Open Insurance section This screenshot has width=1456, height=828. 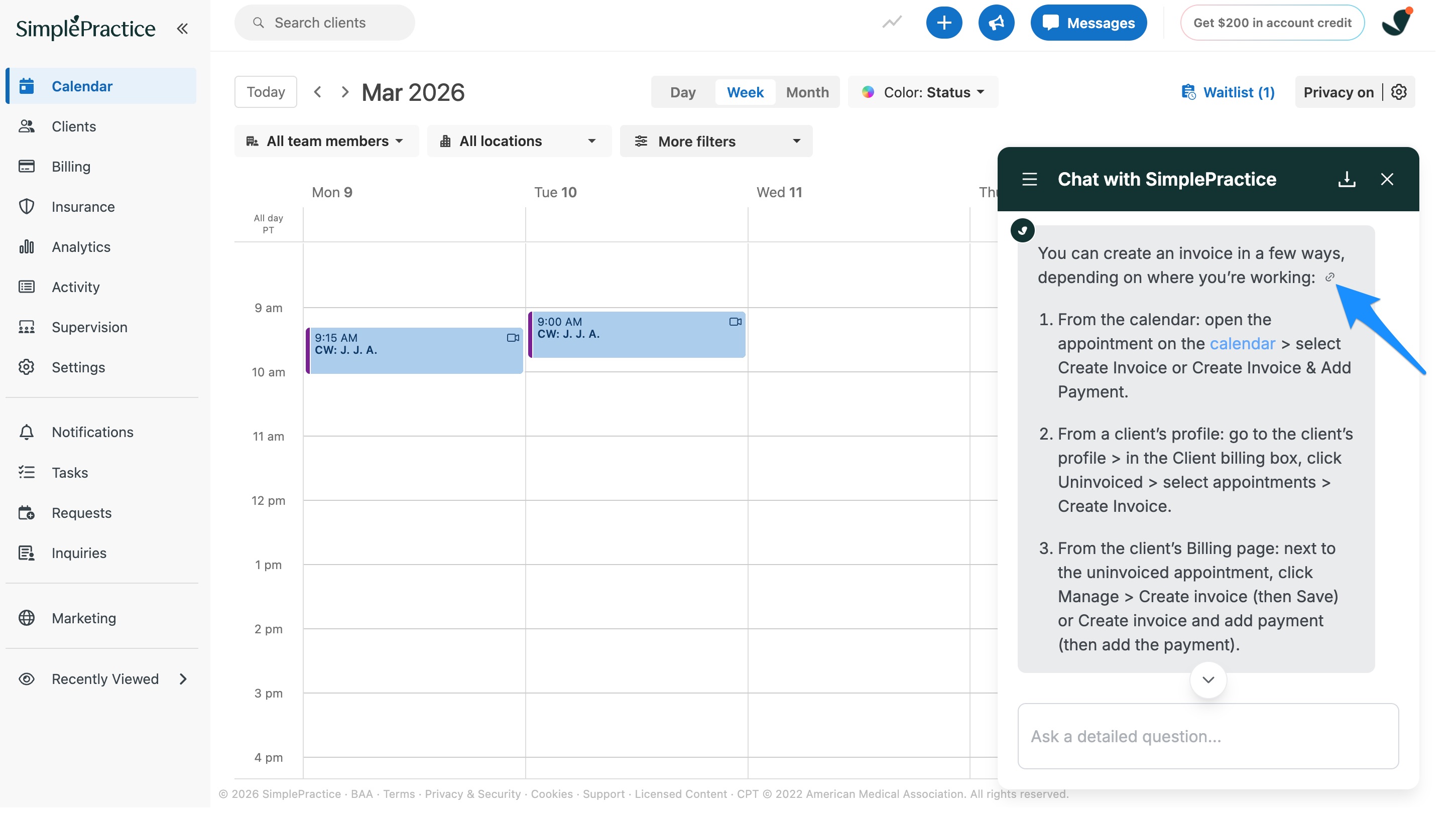point(101,206)
